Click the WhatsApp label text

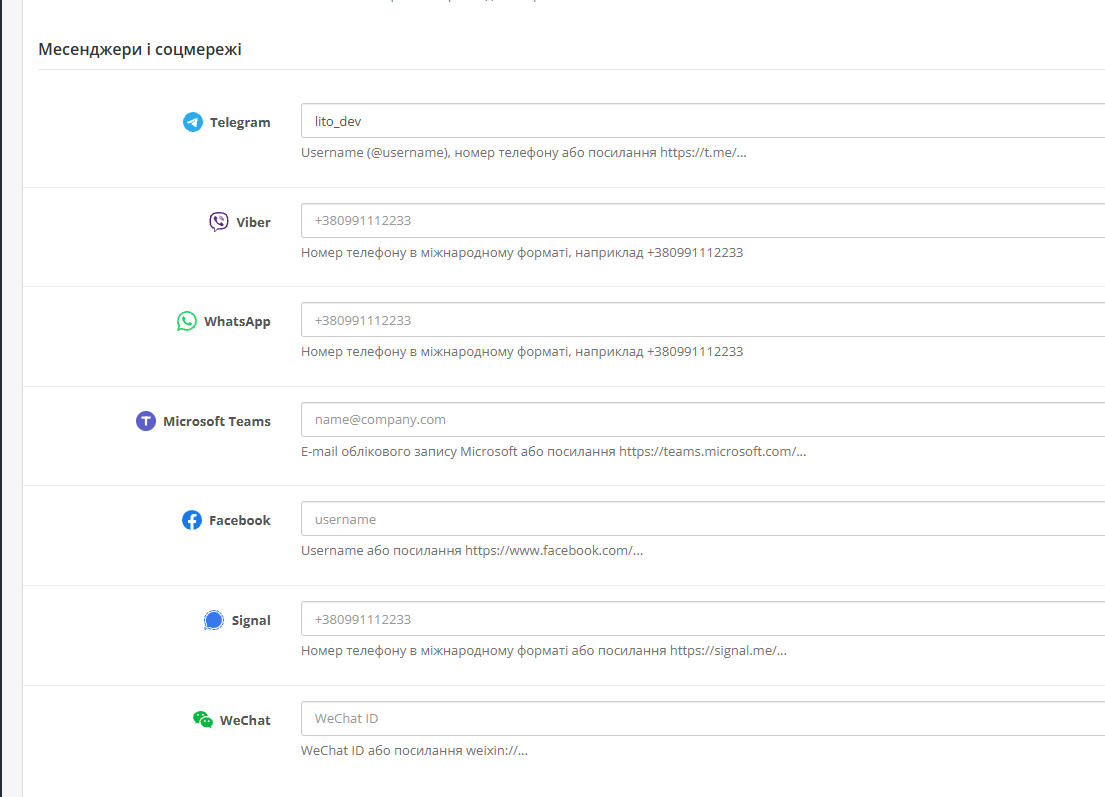pyautogui.click(x=237, y=322)
